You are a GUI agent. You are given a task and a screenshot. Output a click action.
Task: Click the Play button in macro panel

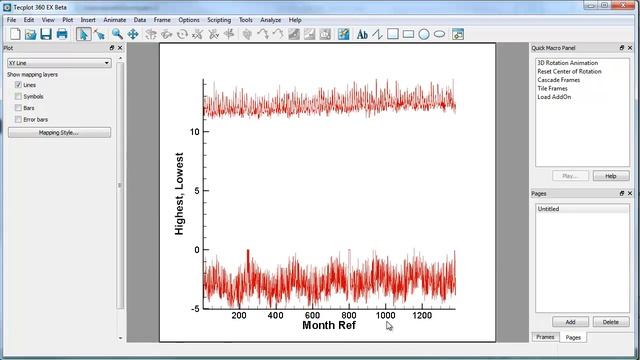coord(570,176)
